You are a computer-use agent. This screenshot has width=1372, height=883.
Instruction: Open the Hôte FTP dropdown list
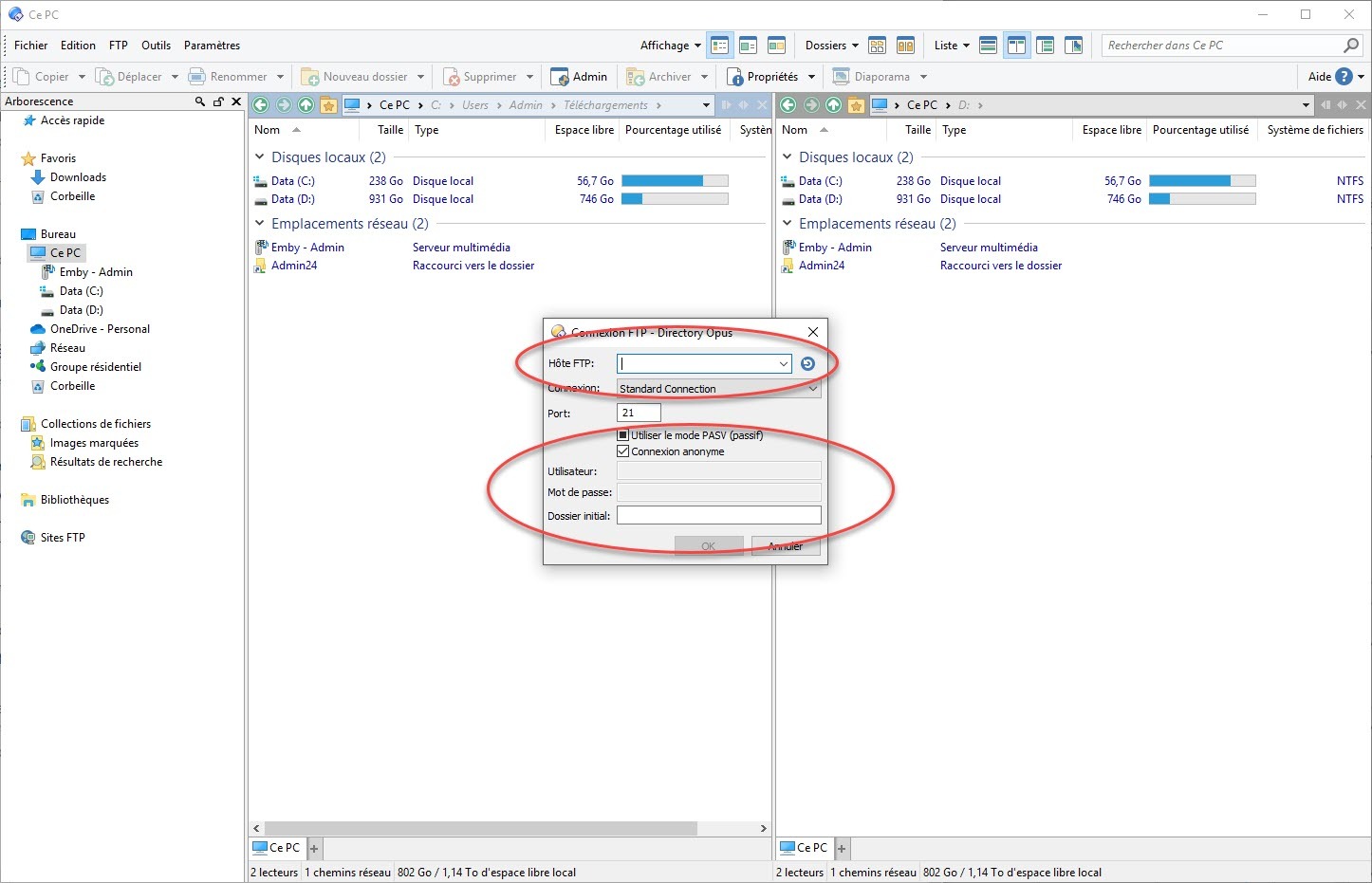coord(783,364)
